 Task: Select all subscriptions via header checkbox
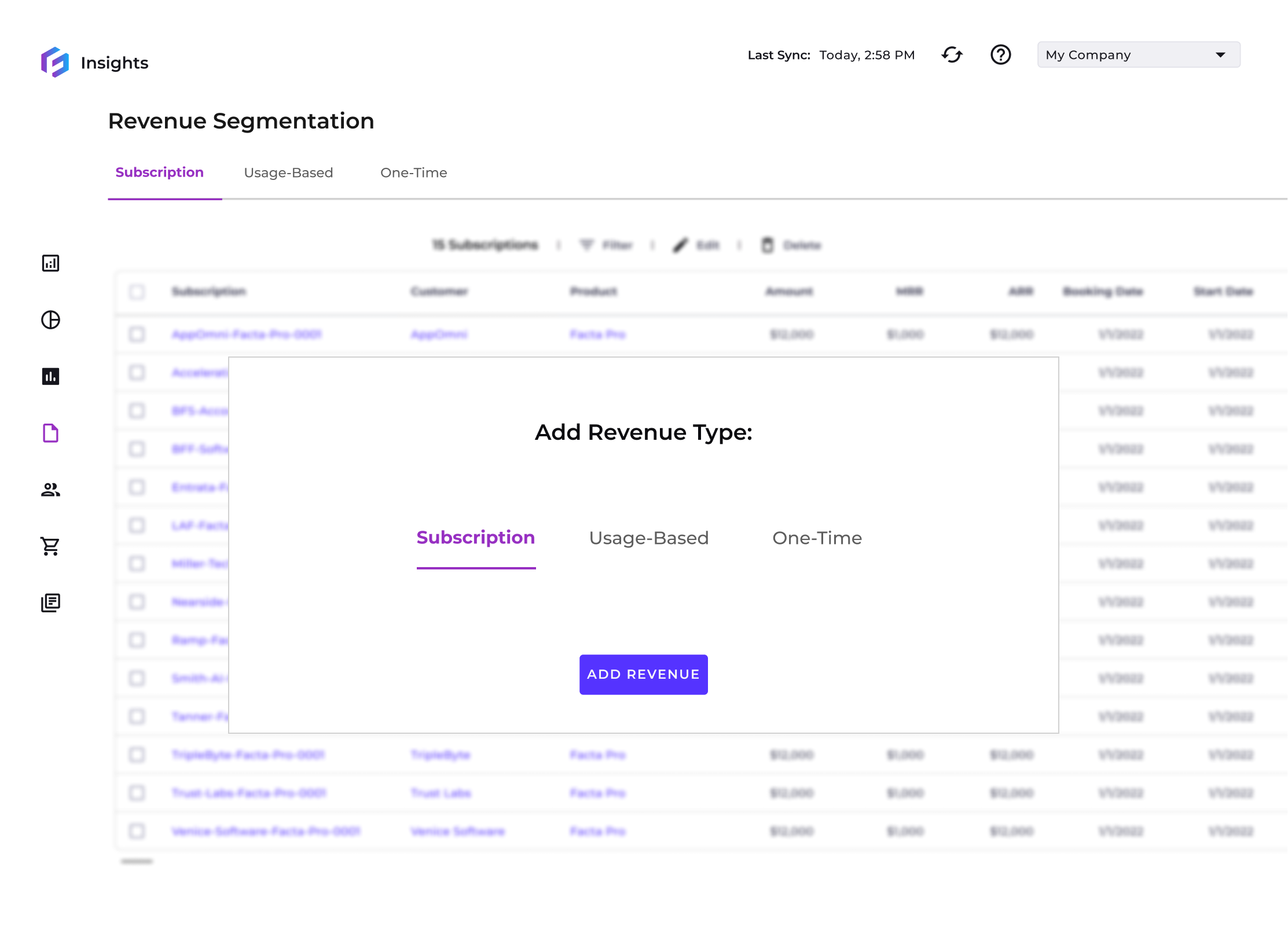click(x=137, y=292)
